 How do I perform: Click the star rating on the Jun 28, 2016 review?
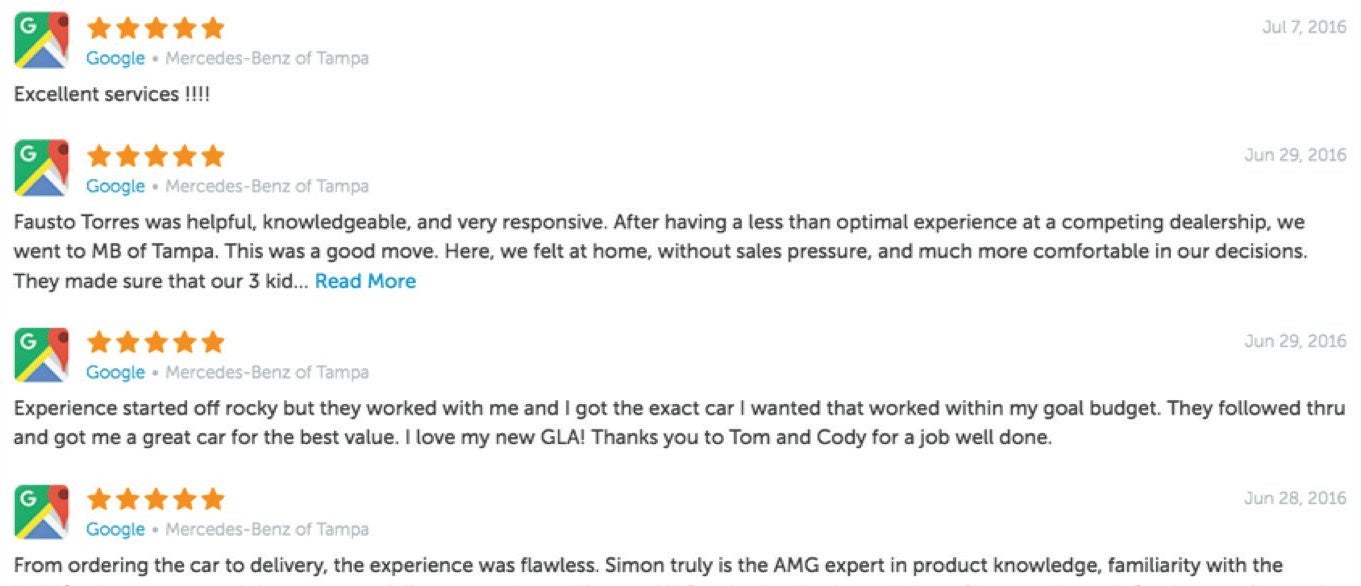(155, 499)
